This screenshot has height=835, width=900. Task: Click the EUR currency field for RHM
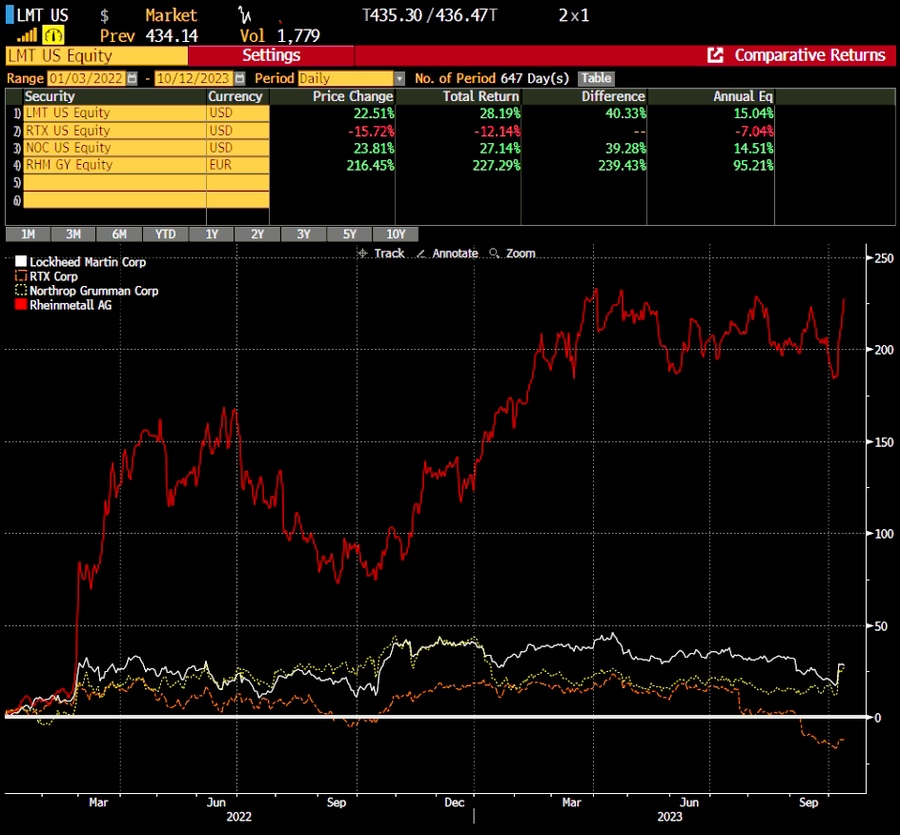click(x=238, y=165)
